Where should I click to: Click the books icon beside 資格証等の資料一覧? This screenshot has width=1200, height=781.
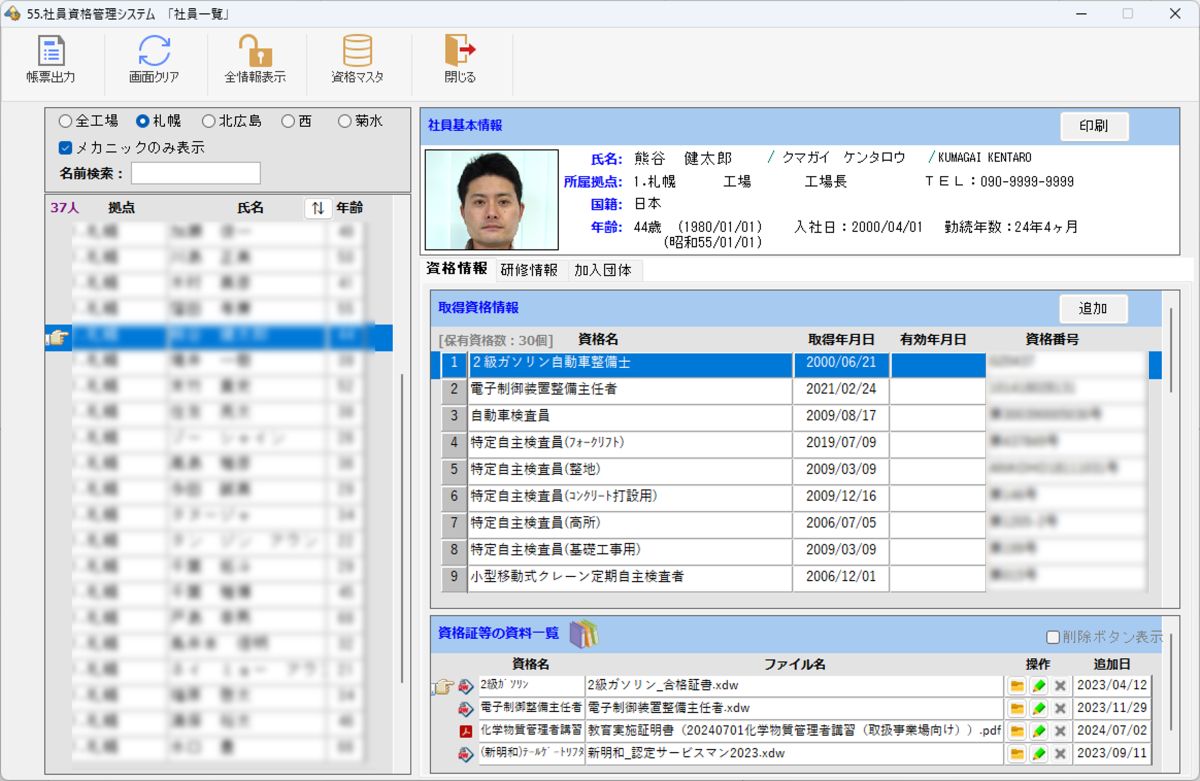point(583,633)
